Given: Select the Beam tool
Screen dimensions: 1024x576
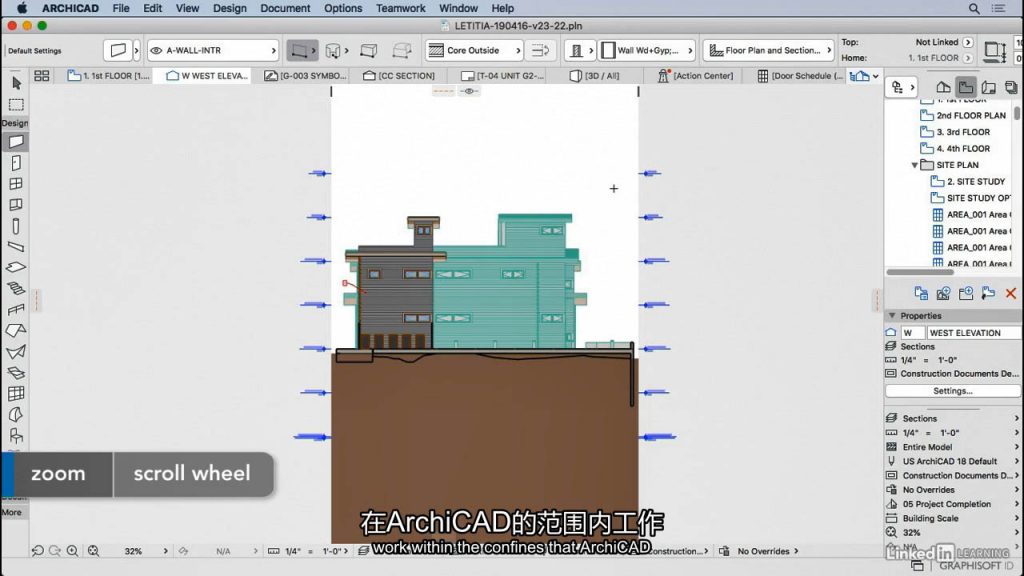Looking at the screenshot, I should pyautogui.click(x=16, y=247).
